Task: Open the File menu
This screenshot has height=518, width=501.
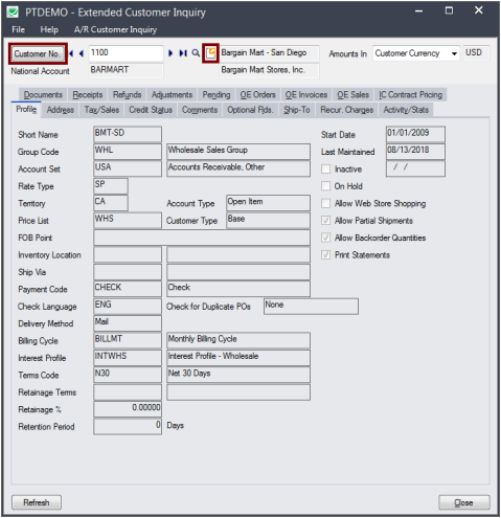Action: 18,30
